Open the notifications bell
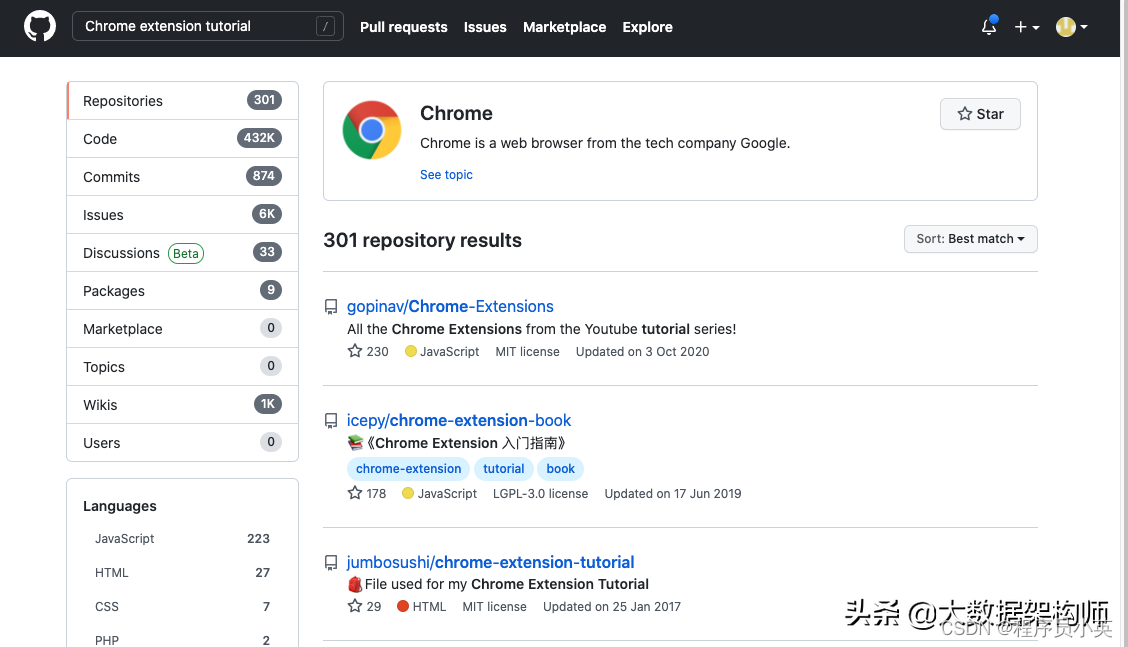 (x=989, y=27)
